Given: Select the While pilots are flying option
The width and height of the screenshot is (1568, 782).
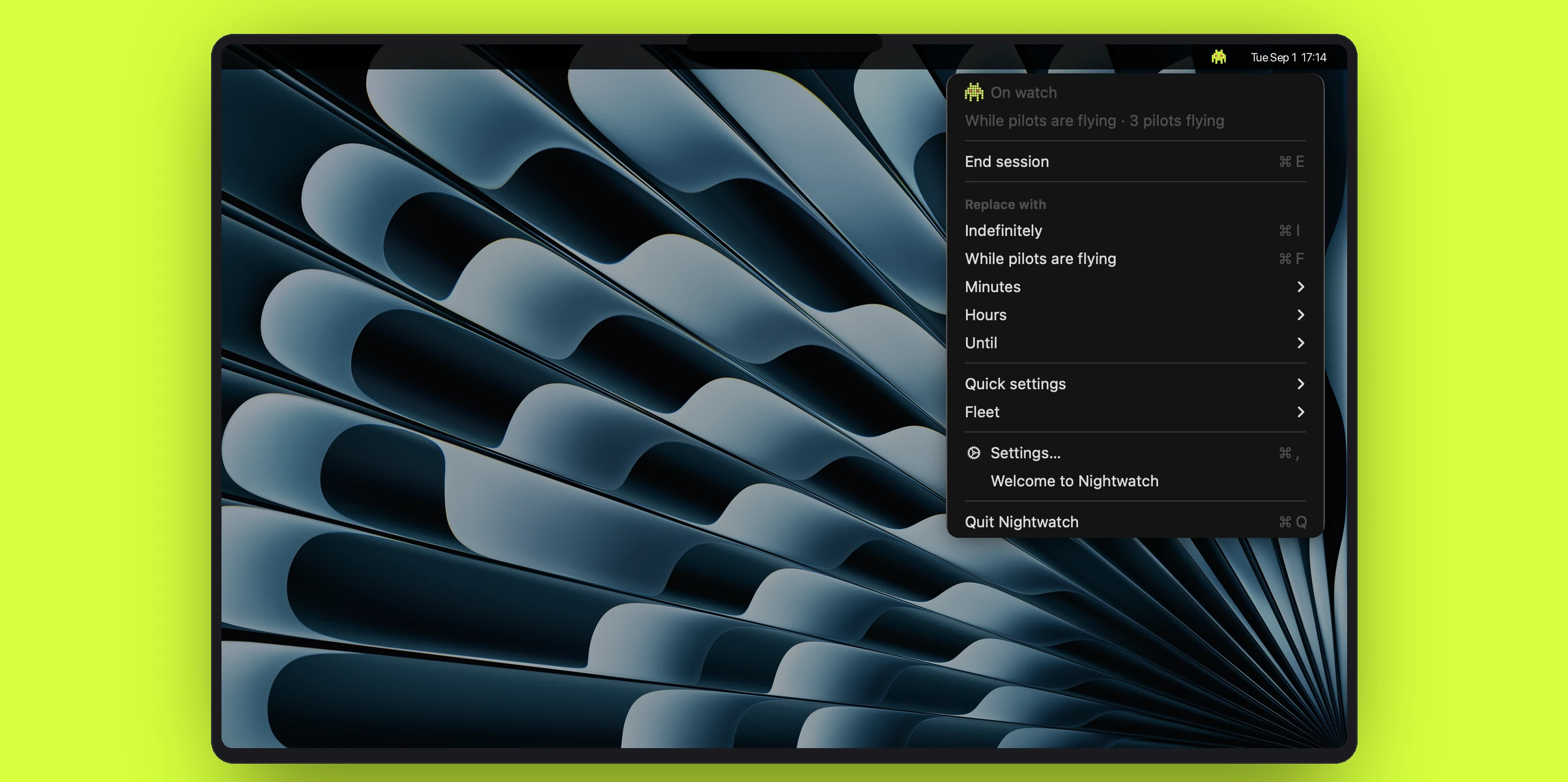Looking at the screenshot, I should point(1135,259).
